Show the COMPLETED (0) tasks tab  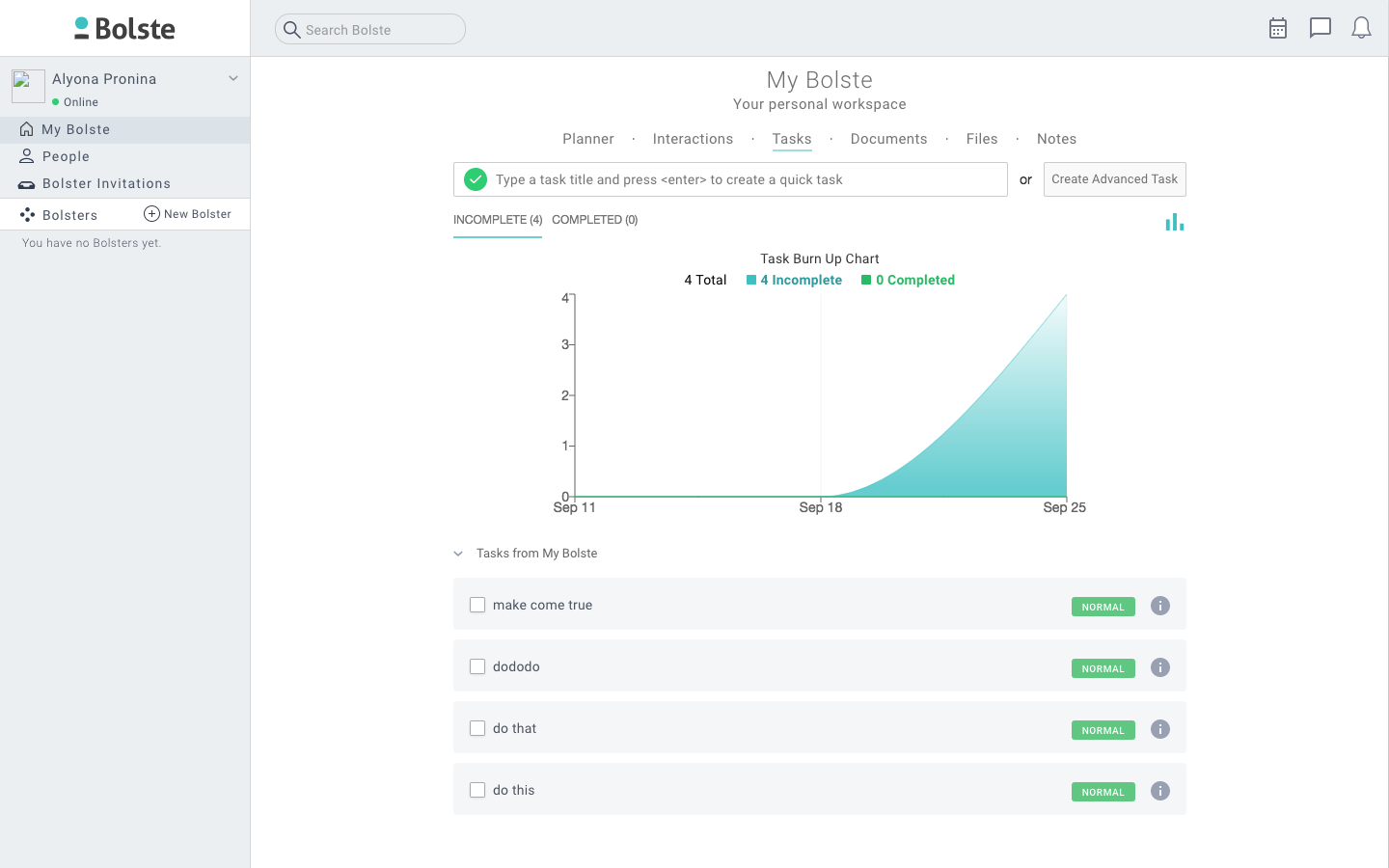pyautogui.click(x=594, y=220)
